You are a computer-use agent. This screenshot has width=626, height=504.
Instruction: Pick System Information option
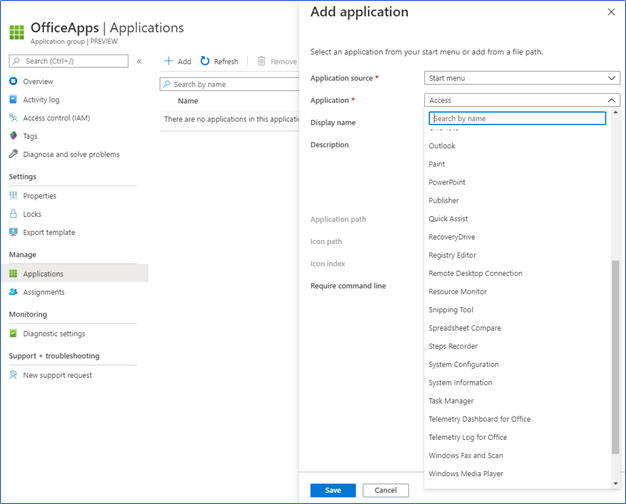coord(460,382)
